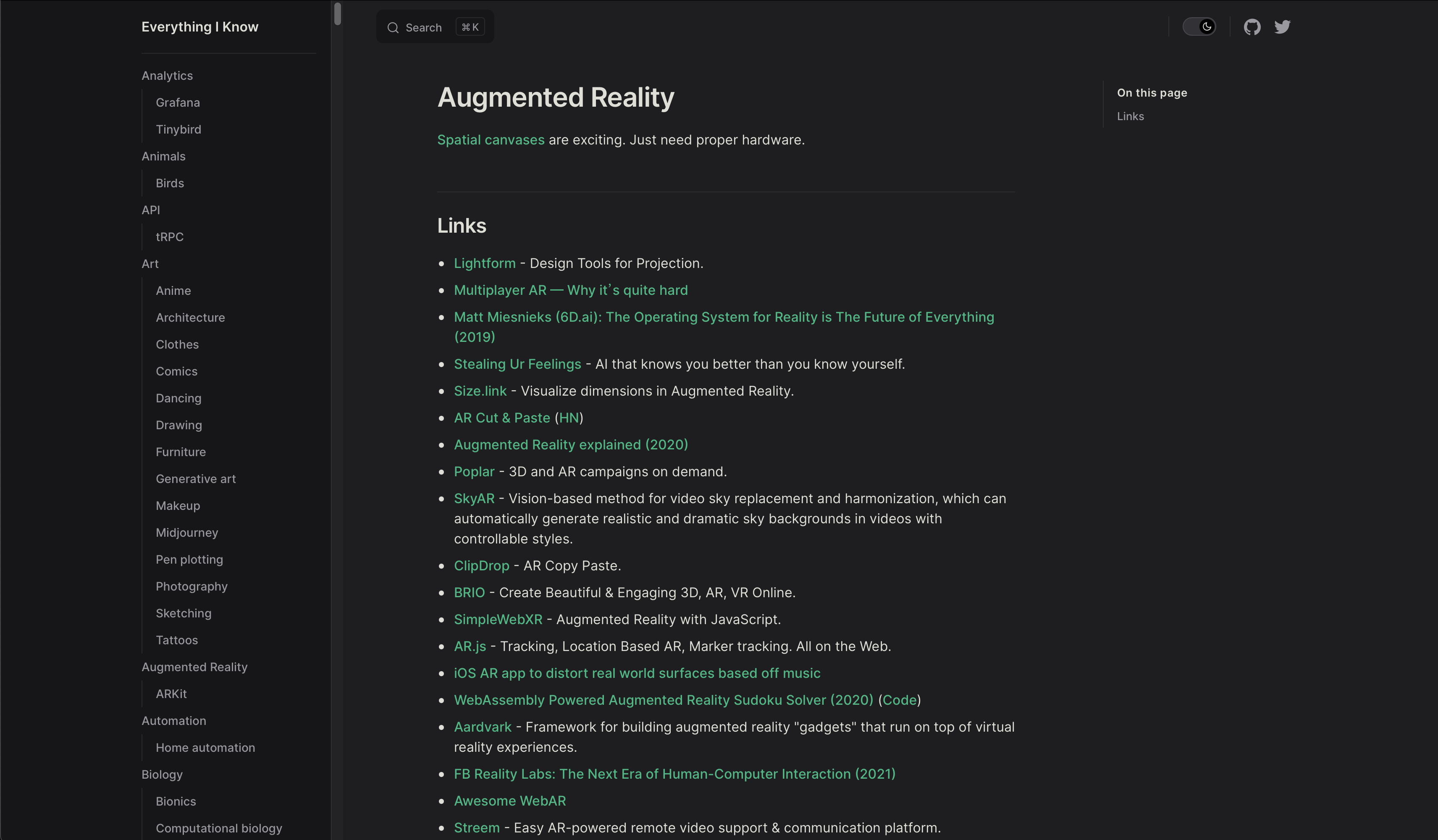Open the Code link for Sudoku Solver
This screenshot has height=840, width=1438.
click(899, 700)
